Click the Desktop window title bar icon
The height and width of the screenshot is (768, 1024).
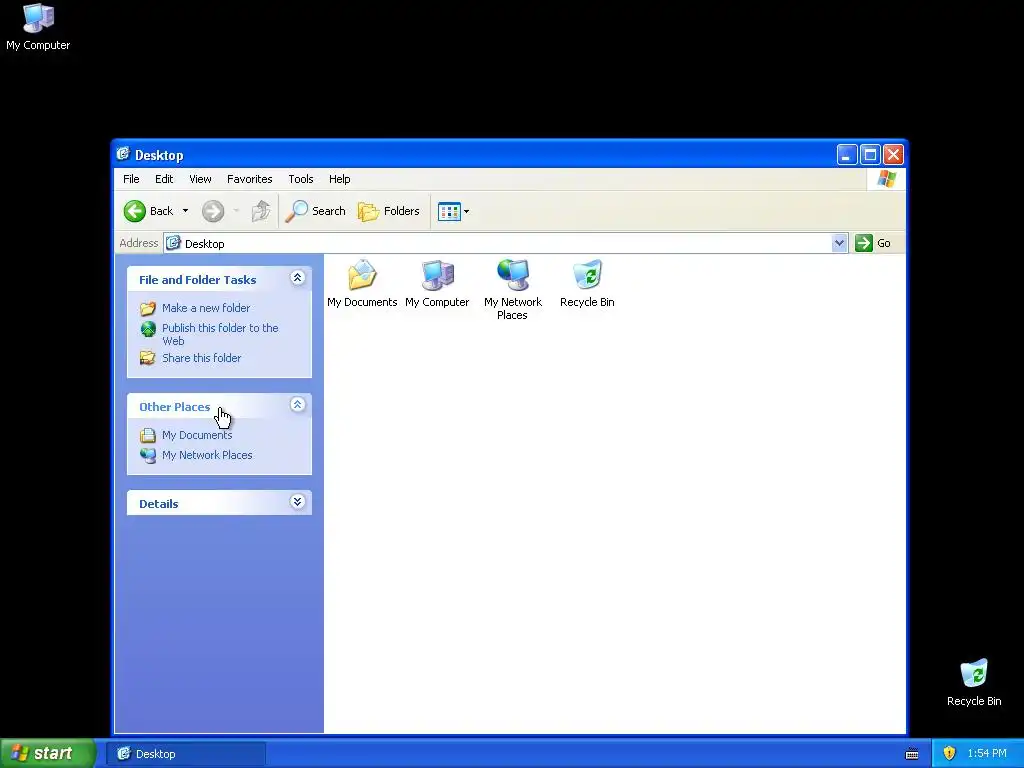[x=123, y=154]
